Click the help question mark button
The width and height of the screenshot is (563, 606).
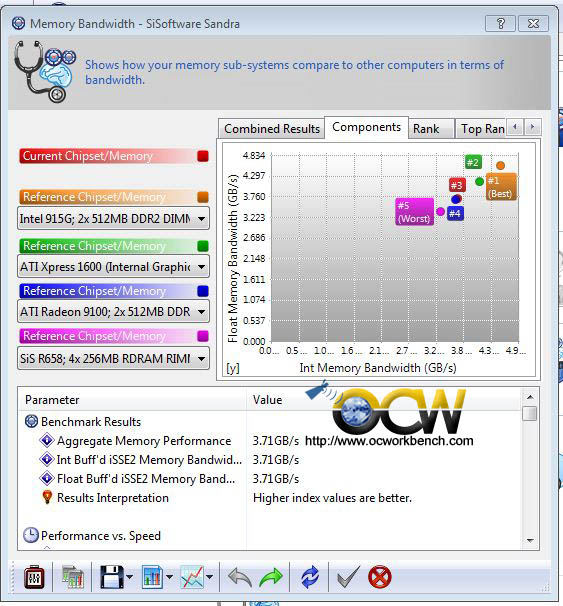[500, 24]
